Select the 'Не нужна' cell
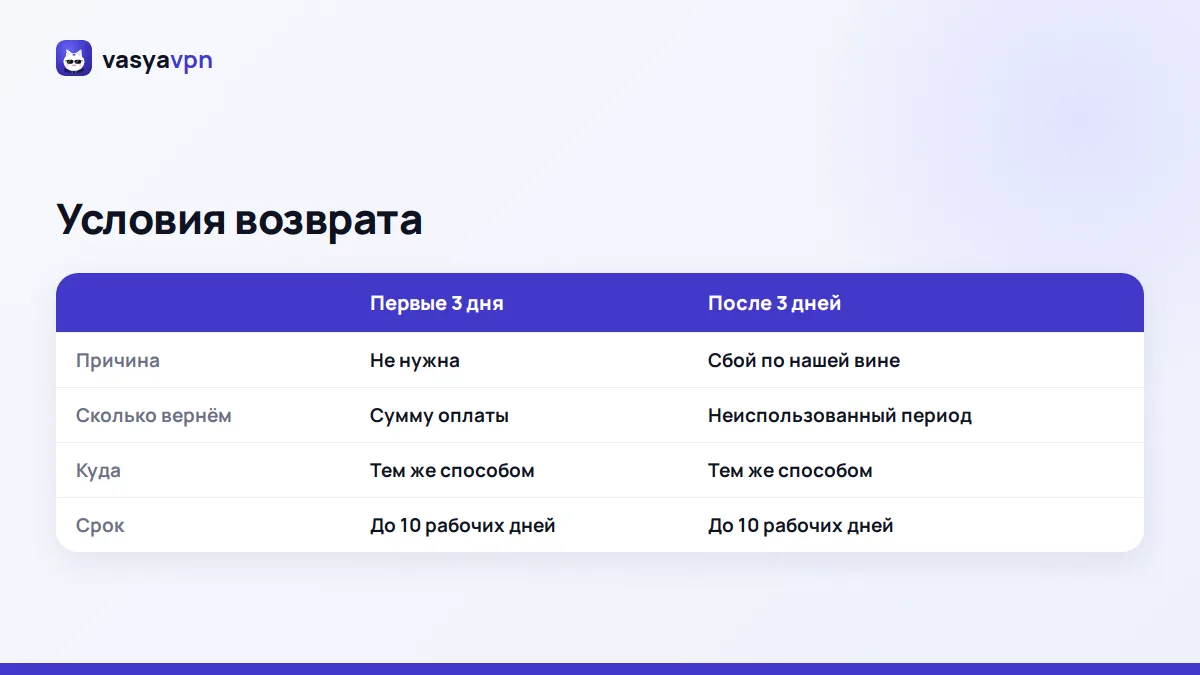Viewport: 1200px width, 675px height. tap(415, 360)
